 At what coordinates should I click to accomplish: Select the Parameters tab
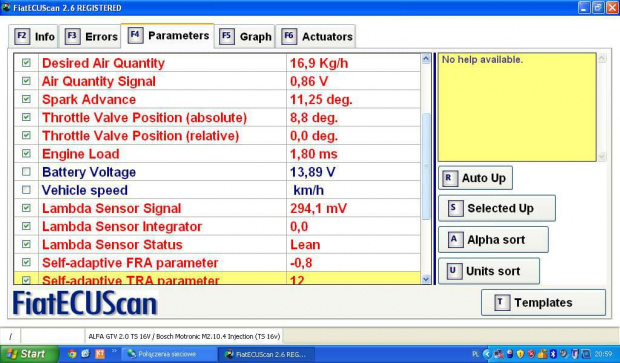tap(168, 36)
